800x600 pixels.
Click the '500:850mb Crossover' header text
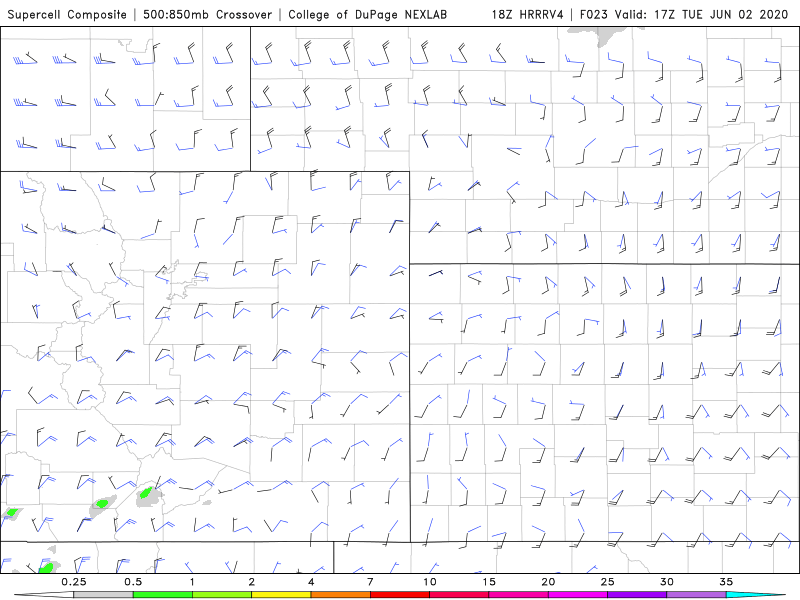pos(207,14)
